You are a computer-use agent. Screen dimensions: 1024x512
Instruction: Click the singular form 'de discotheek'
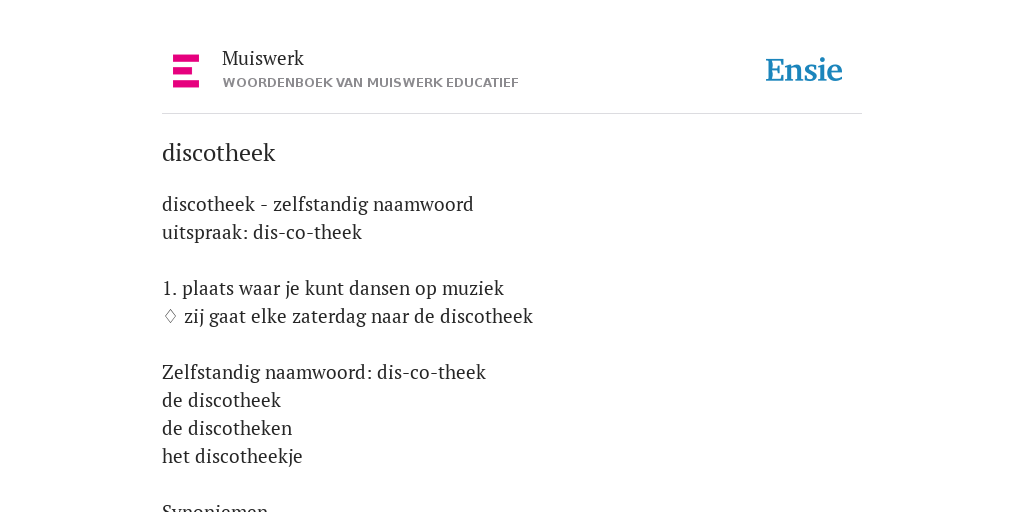(x=221, y=400)
